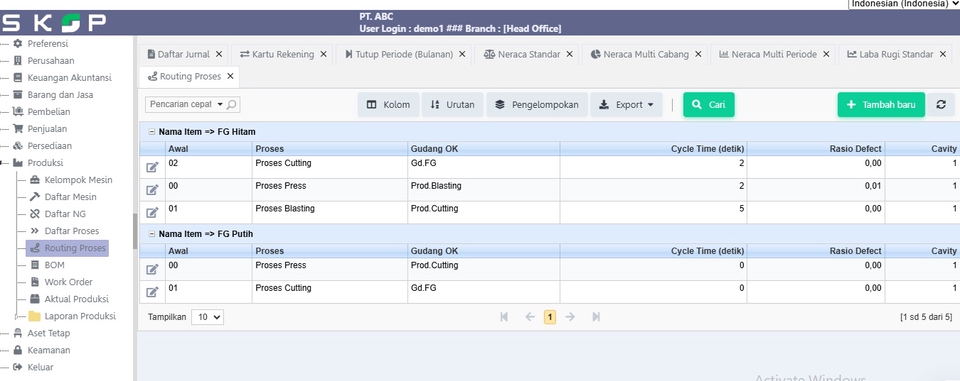Viewport: 960px width, 381px height.
Task: Click the Urutan sort button
Action: [x=452, y=105]
